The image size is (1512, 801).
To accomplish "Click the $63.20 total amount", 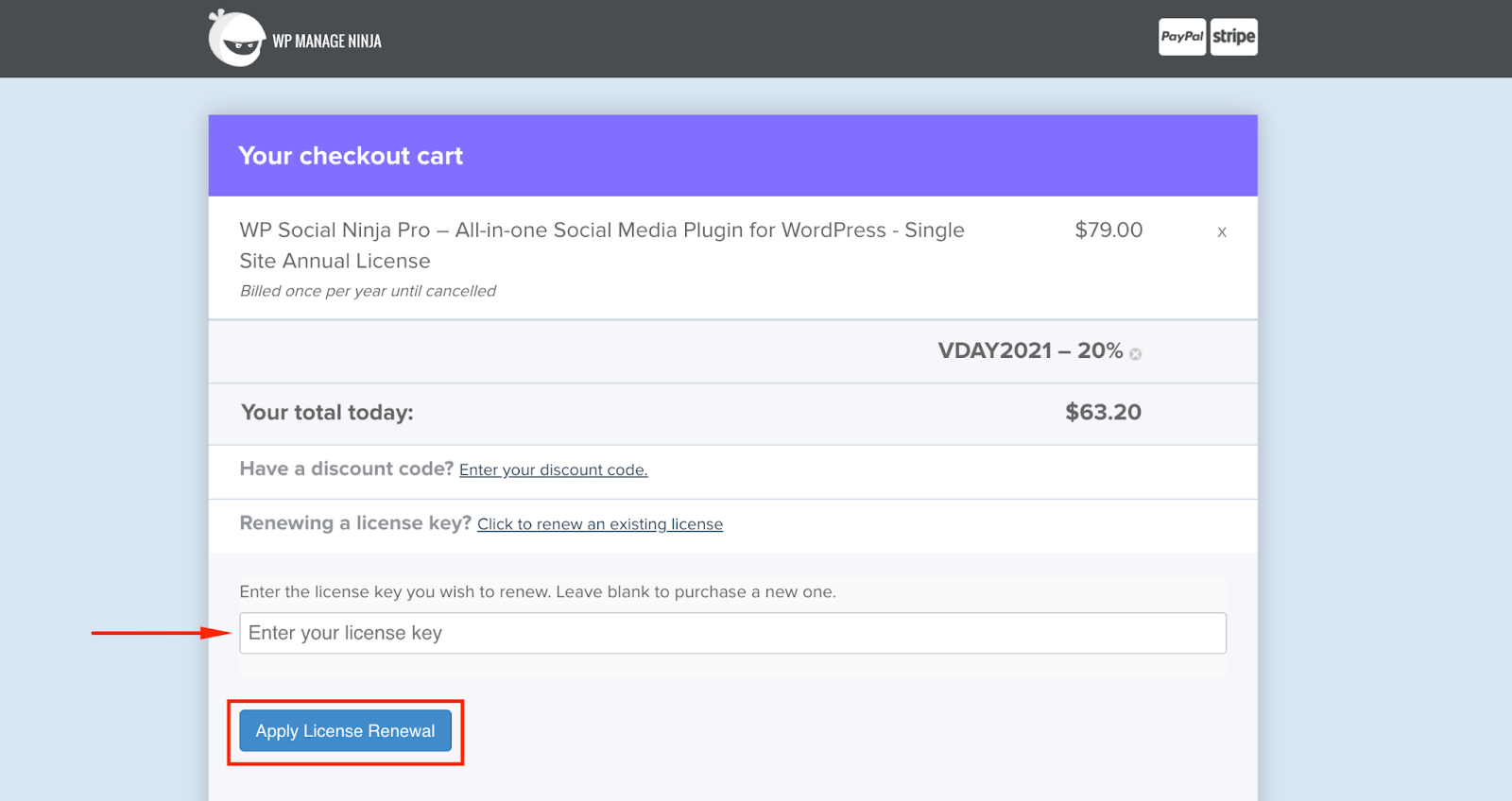I will tap(1103, 413).
